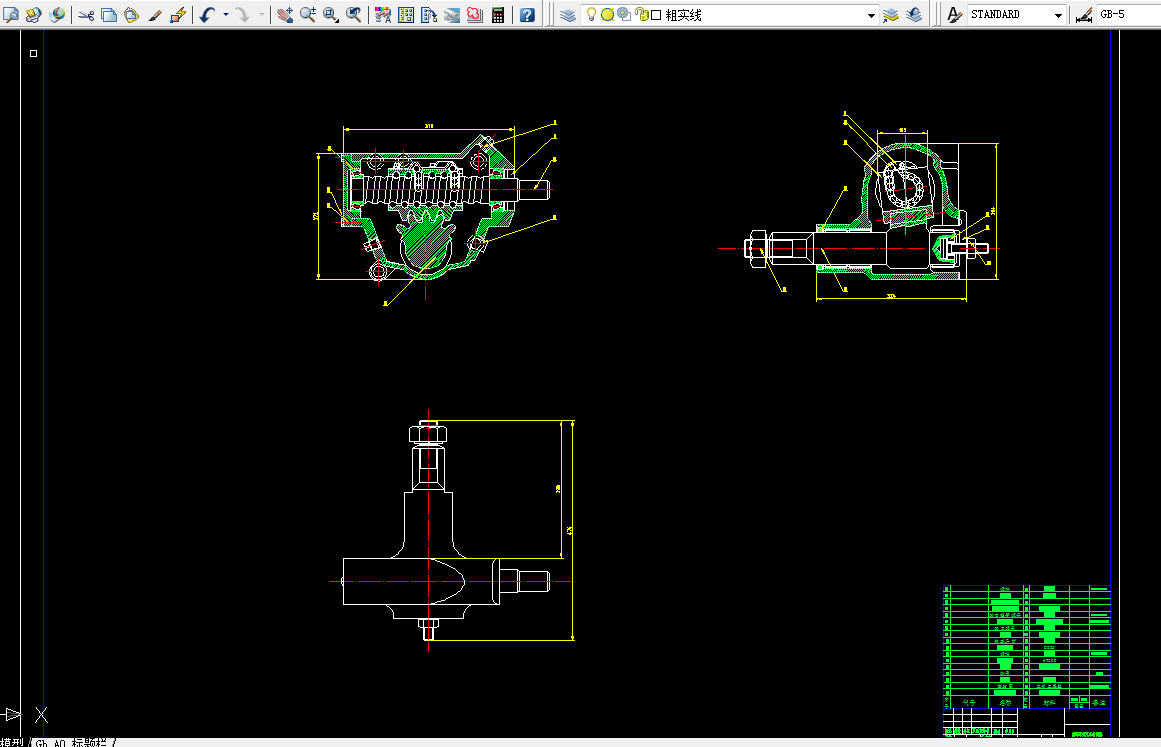
Task: Select the Zoom Window tool
Action: (x=331, y=15)
